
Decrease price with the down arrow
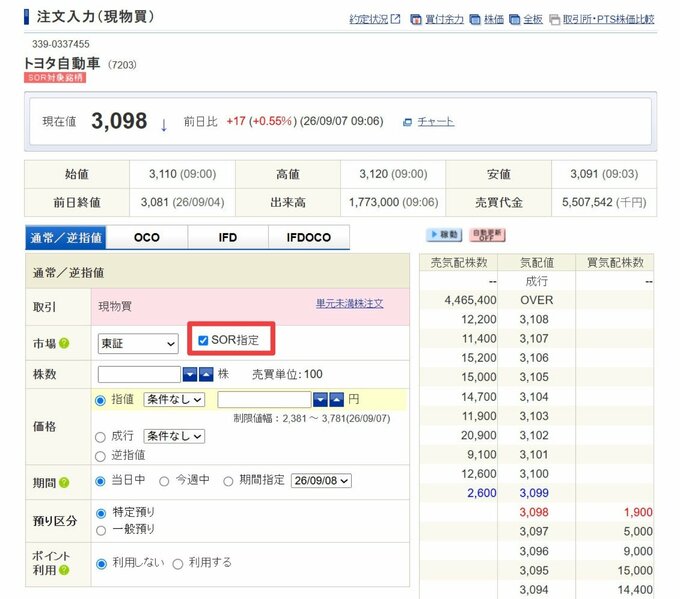[320, 399]
